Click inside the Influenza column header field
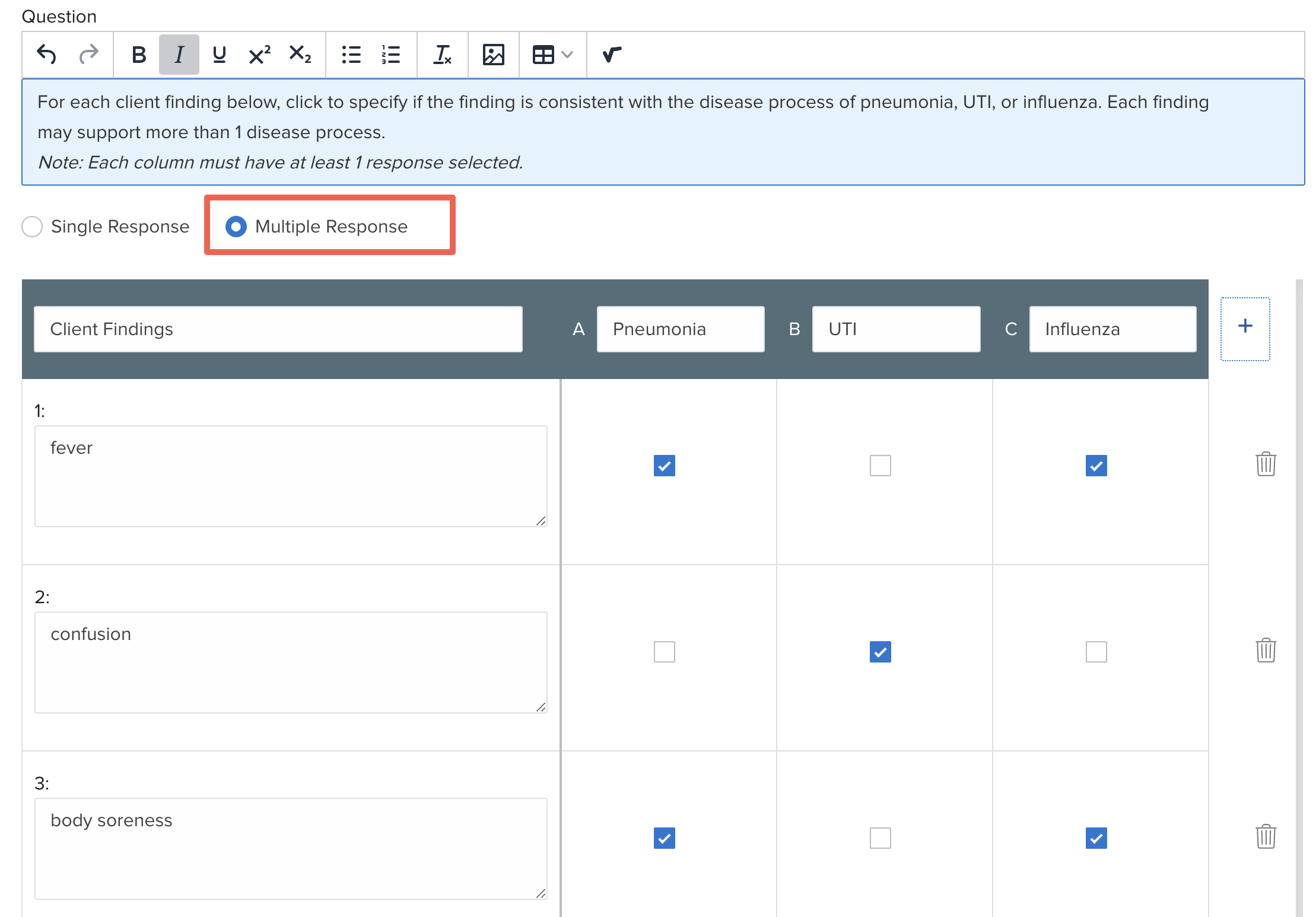 [x=1112, y=329]
